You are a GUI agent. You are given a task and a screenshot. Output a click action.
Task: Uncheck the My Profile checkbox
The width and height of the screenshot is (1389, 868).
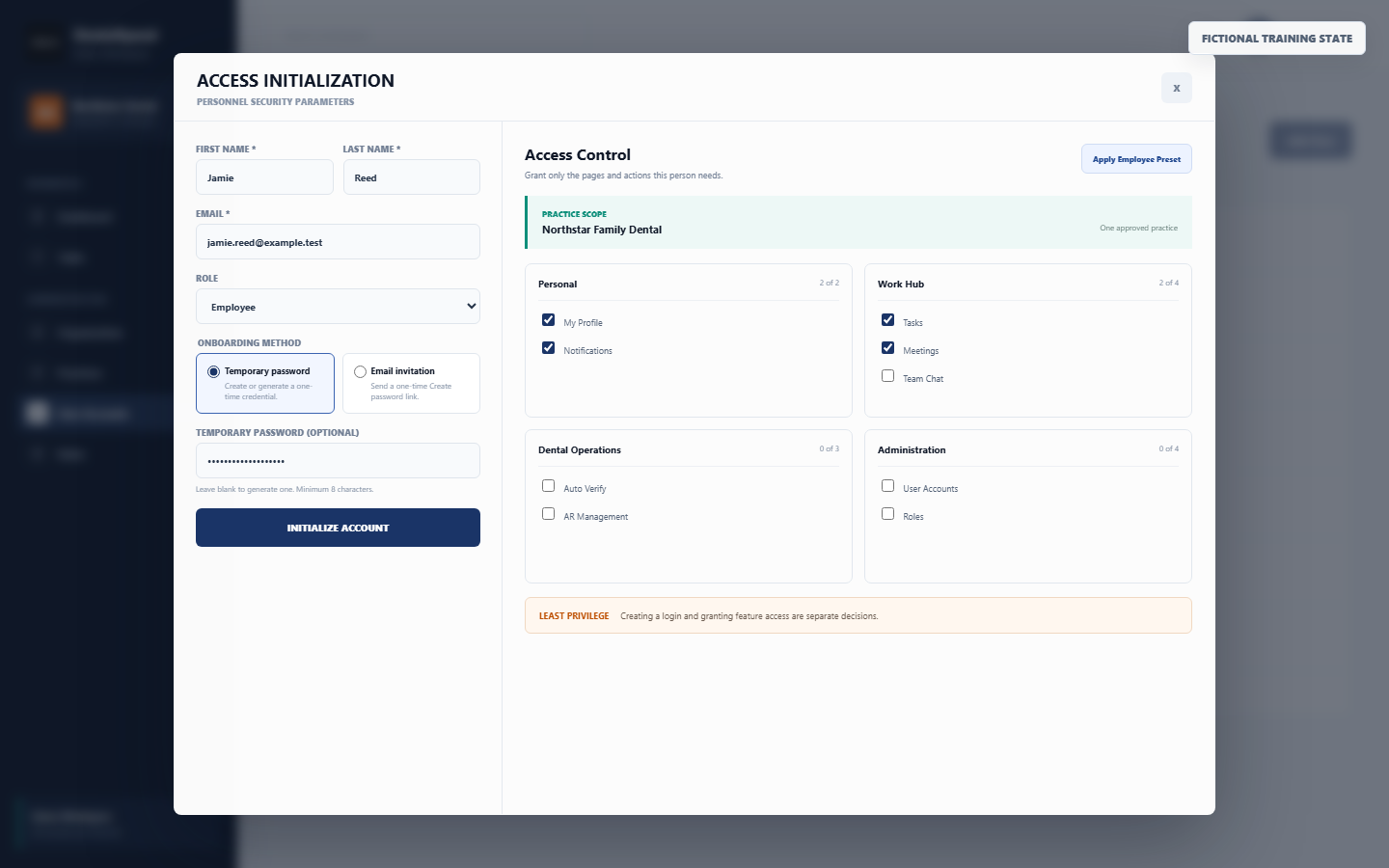pos(548,320)
